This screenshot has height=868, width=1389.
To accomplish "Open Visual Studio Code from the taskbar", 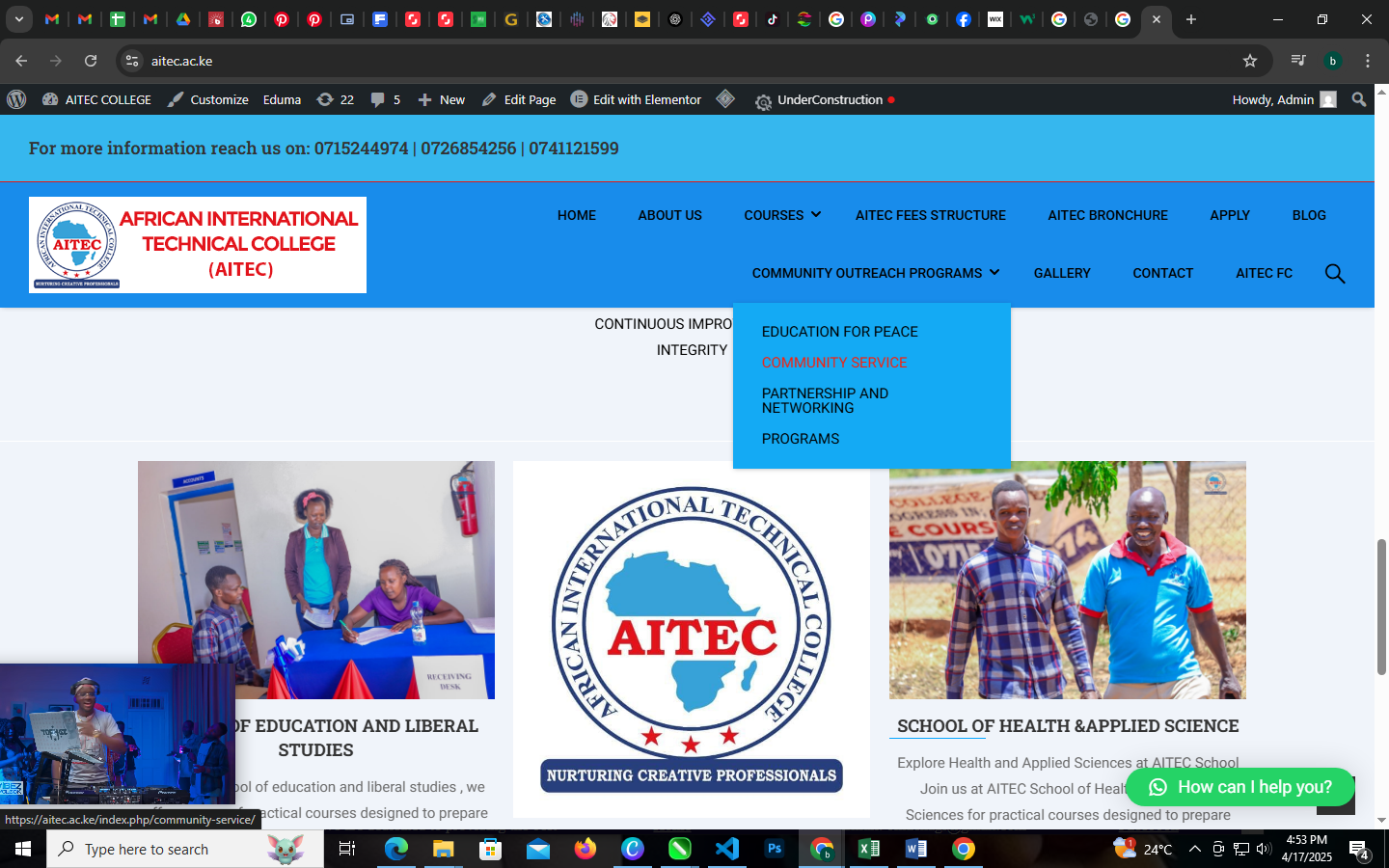I will click(726, 849).
